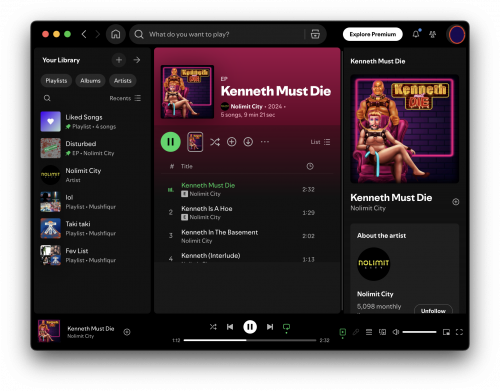
Task: Click Explore Premium button
Action: pos(373,34)
